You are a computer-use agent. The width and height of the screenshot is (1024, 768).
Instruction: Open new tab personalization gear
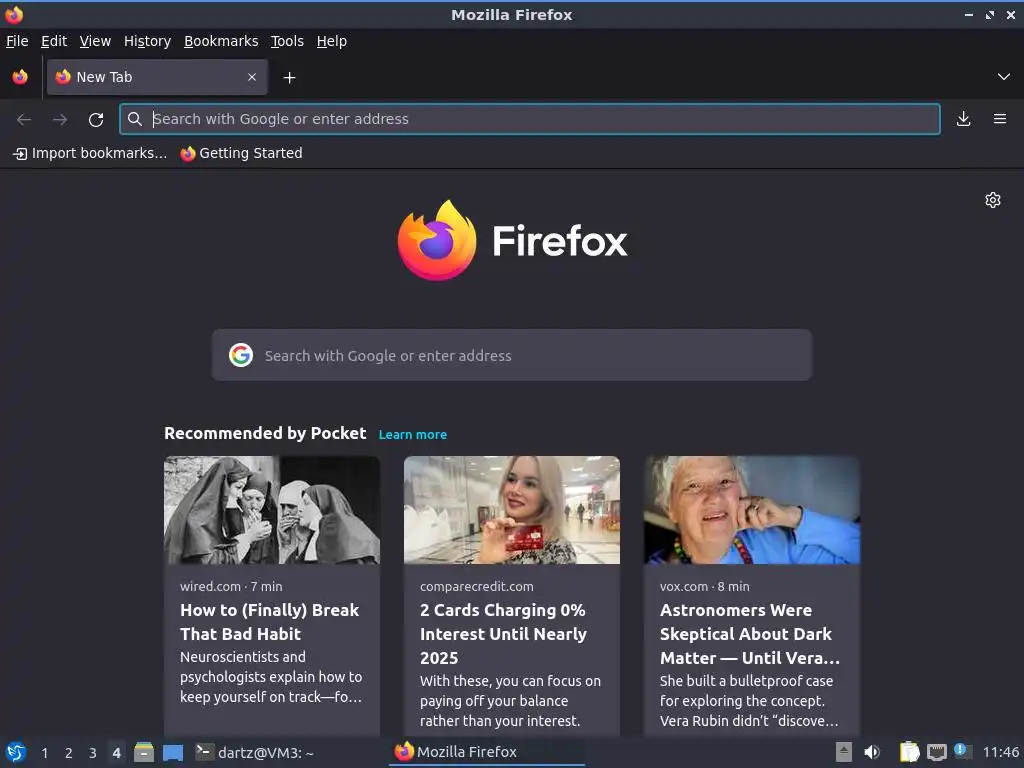coord(993,200)
